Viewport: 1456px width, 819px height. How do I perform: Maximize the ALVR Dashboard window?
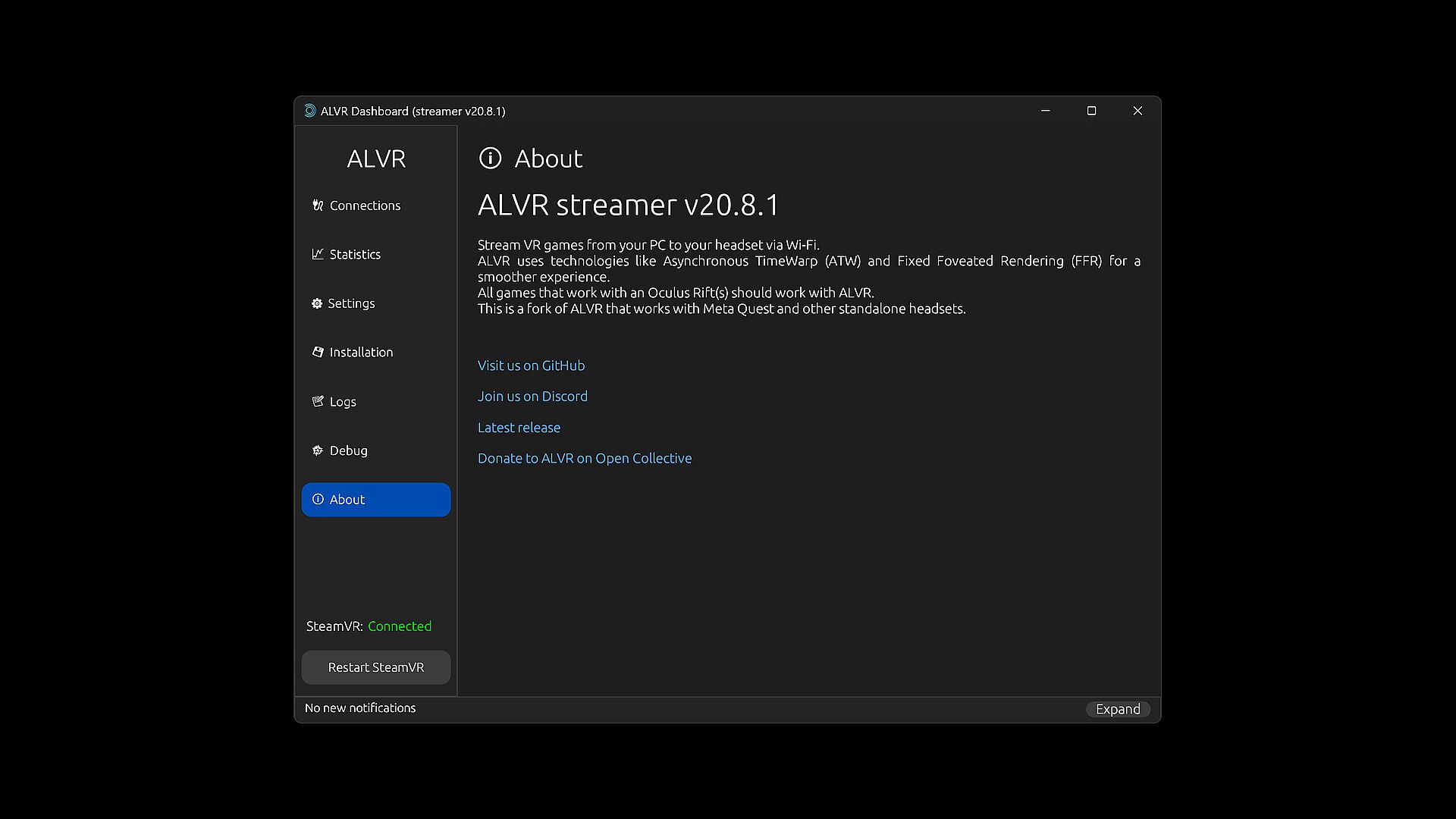pos(1091,111)
